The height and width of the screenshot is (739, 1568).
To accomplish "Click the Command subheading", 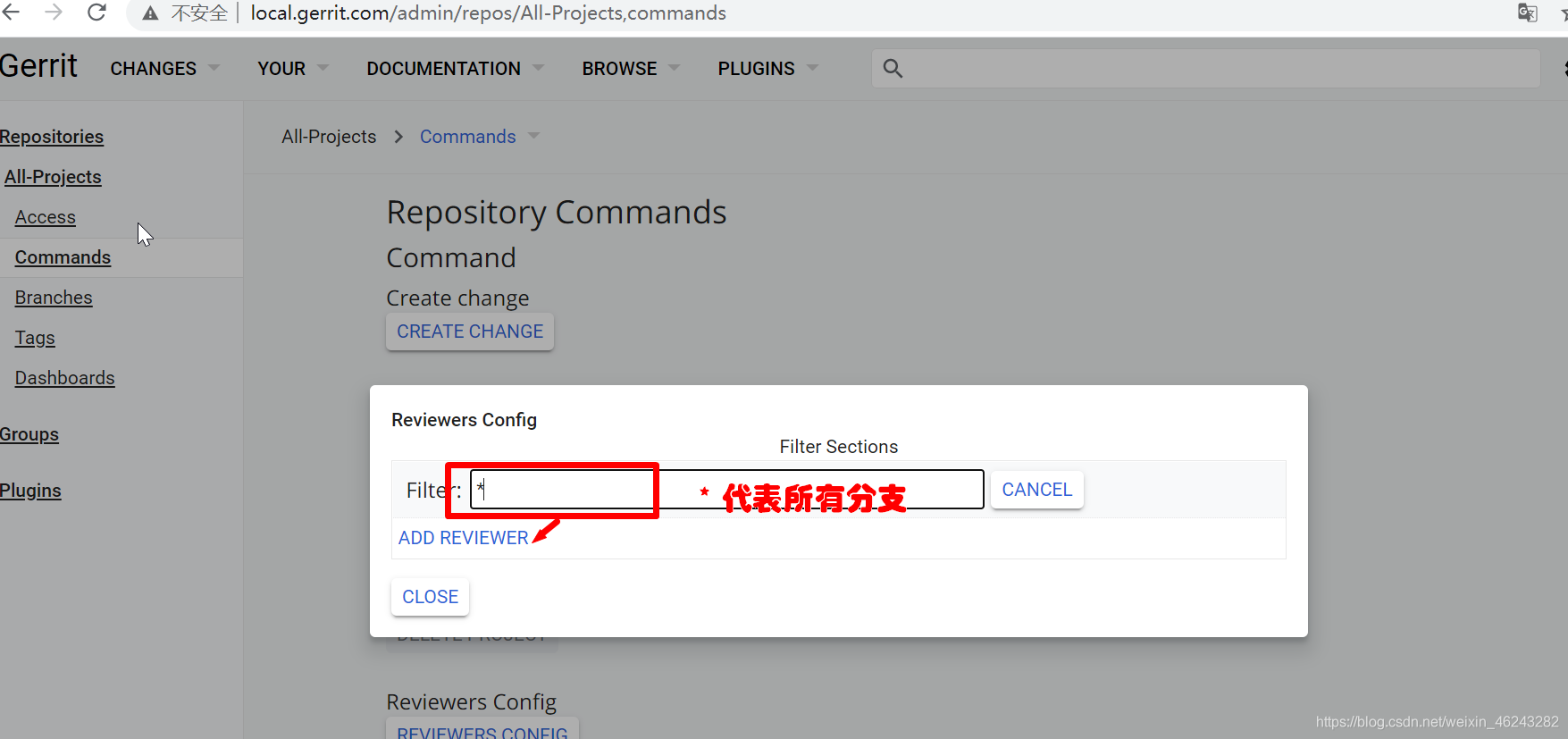I will coord(451,258).
